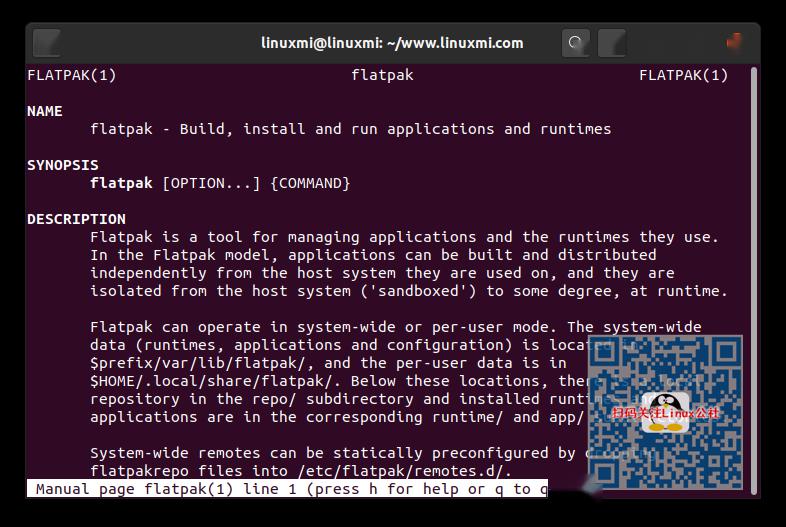
Task: Click the DESCRIPTION section heading
Action: 76,219
